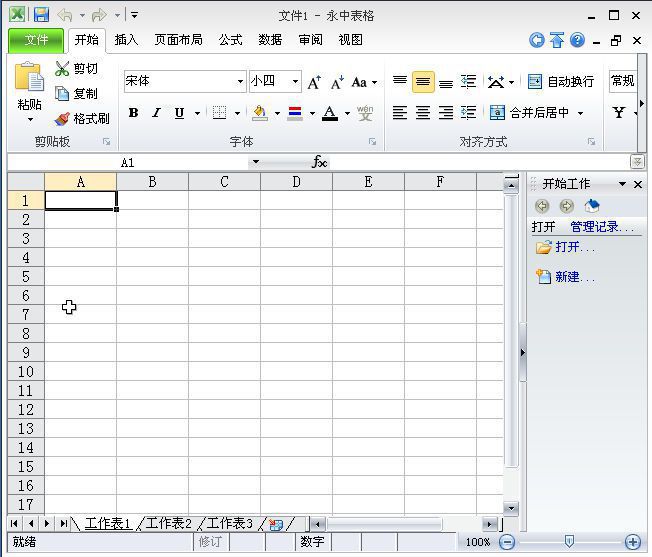Set bottom vertical alignment
The height and width of the screenshot is (557, 652).
446,84
